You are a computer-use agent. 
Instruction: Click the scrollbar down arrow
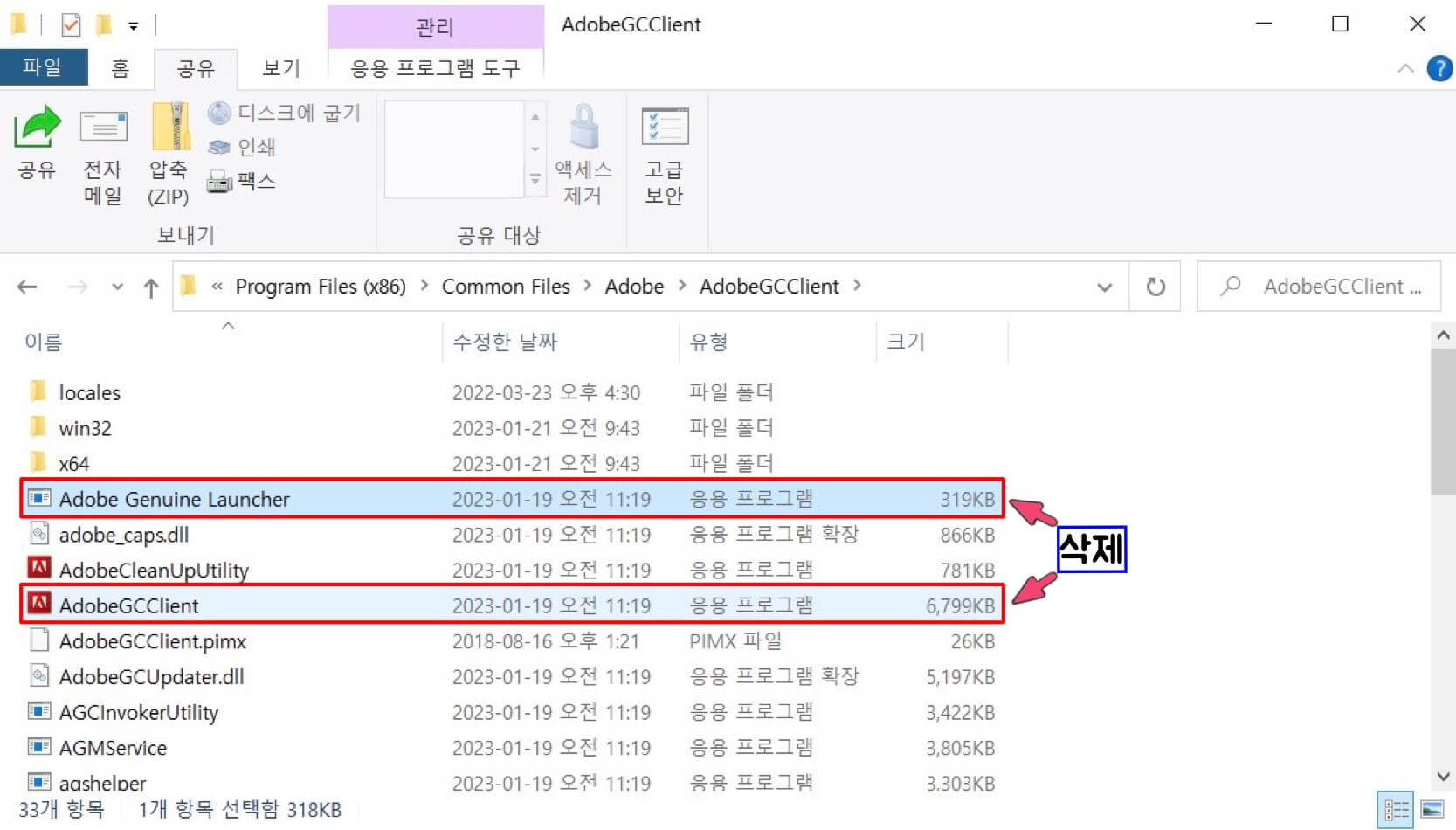tap(1443, 776)
